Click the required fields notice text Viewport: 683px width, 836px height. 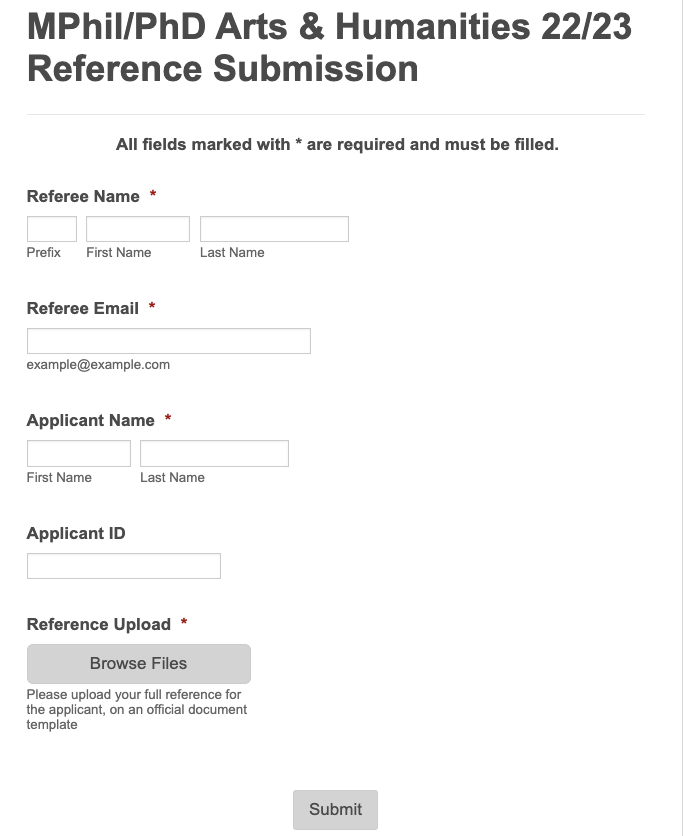tap(337, 144)
